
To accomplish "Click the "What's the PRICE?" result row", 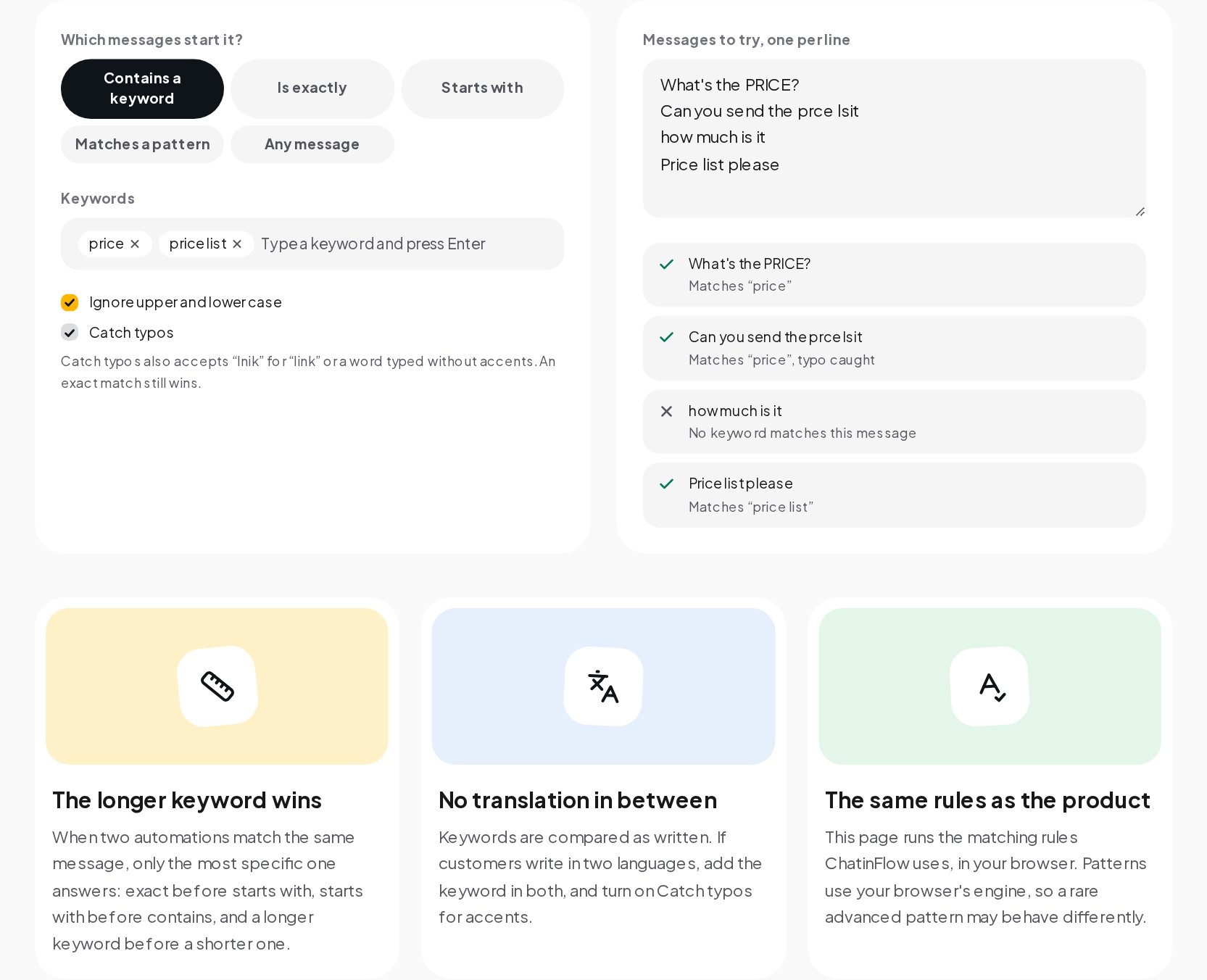I will point(894,275).
